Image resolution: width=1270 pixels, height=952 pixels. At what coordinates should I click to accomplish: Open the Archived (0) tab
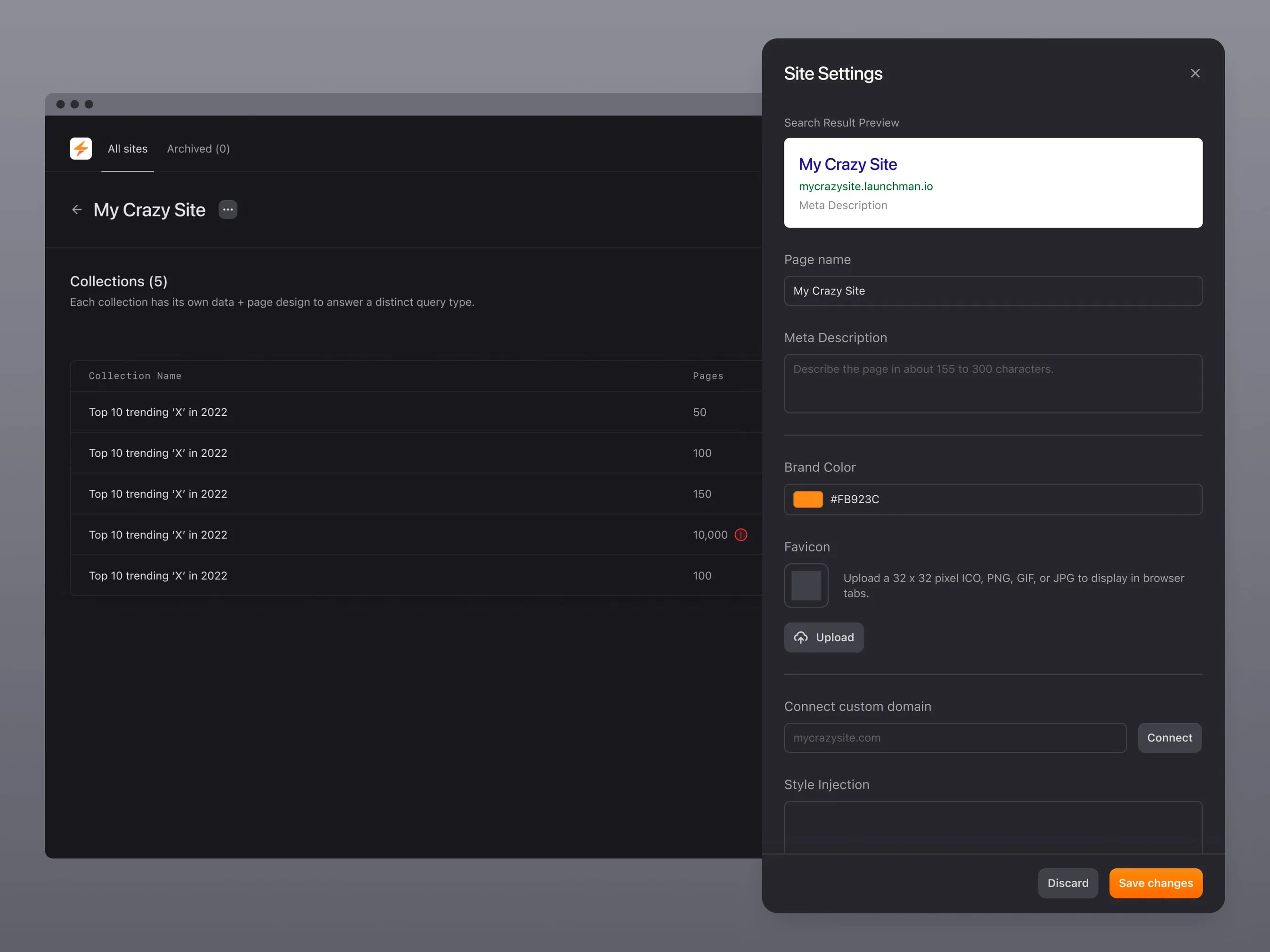(198, 149)
